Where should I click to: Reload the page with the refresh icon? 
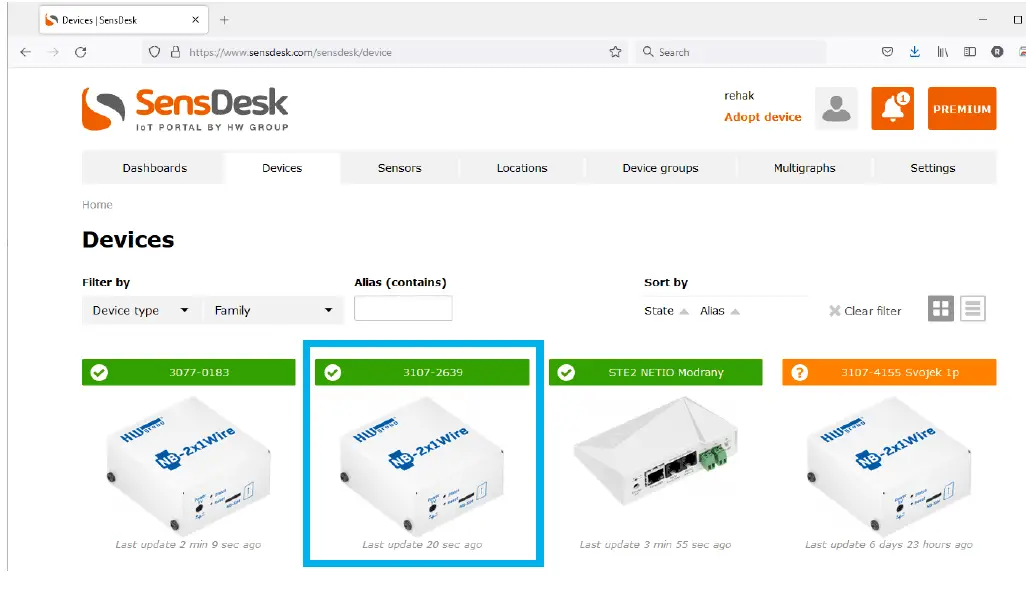(80, 52)
